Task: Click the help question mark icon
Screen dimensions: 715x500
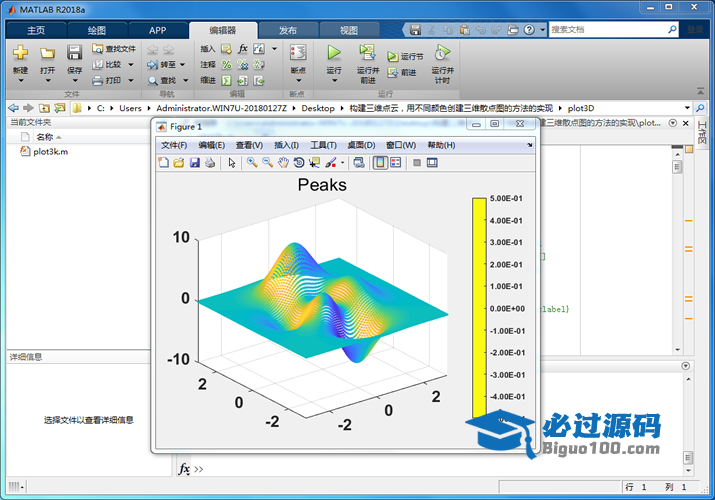Action: tap(529, 30)
